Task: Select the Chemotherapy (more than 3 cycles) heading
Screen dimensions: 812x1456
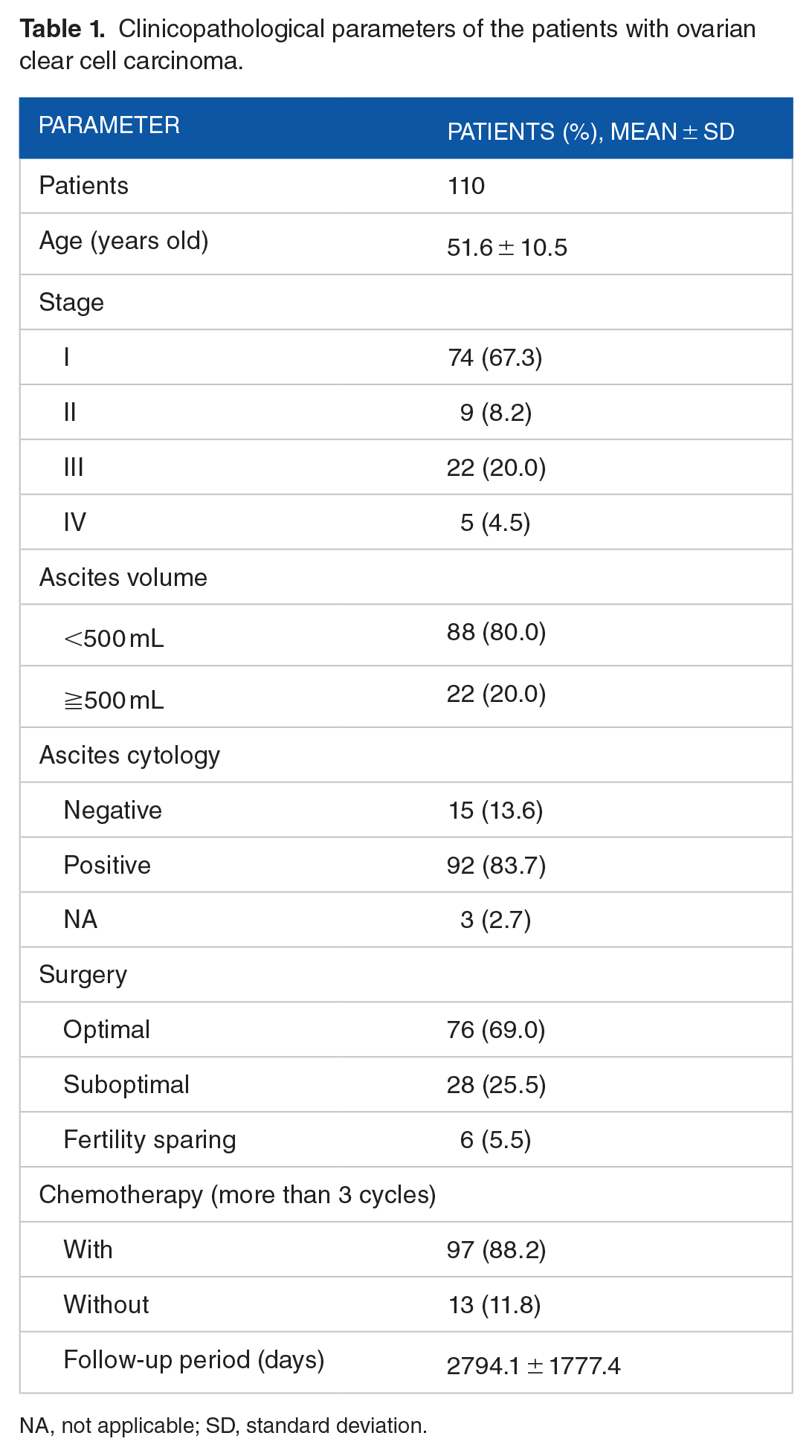Action: pyautogui.click(x=237, y=1195)
